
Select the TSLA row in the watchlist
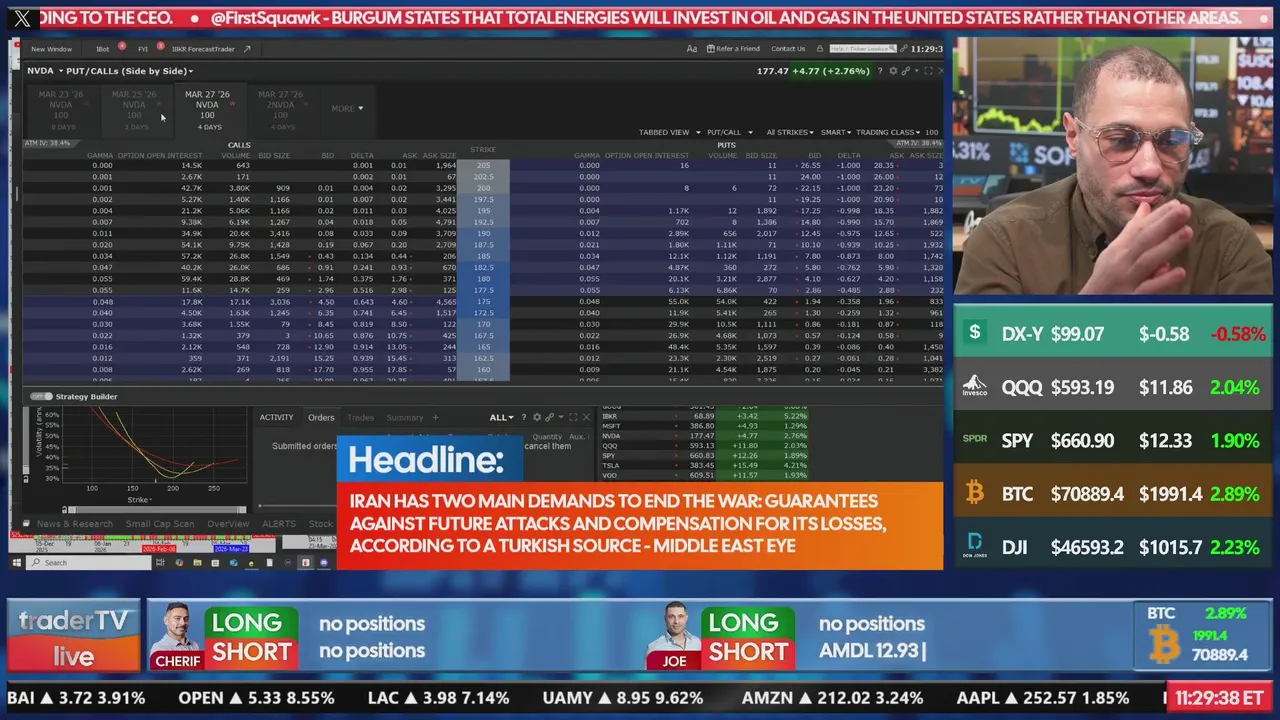tap(705, 466)
